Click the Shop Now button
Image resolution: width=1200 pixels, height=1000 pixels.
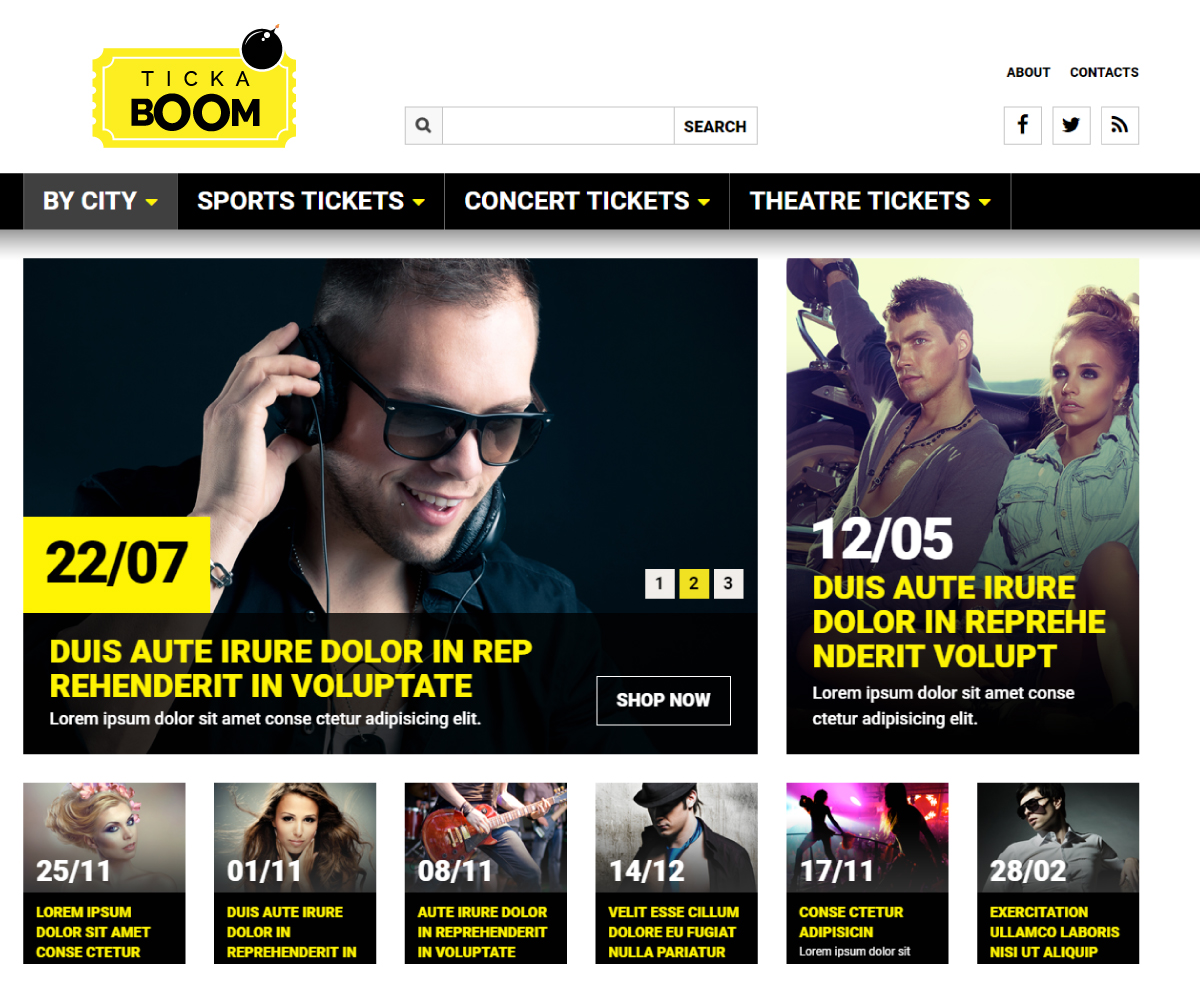pos(664,700)
